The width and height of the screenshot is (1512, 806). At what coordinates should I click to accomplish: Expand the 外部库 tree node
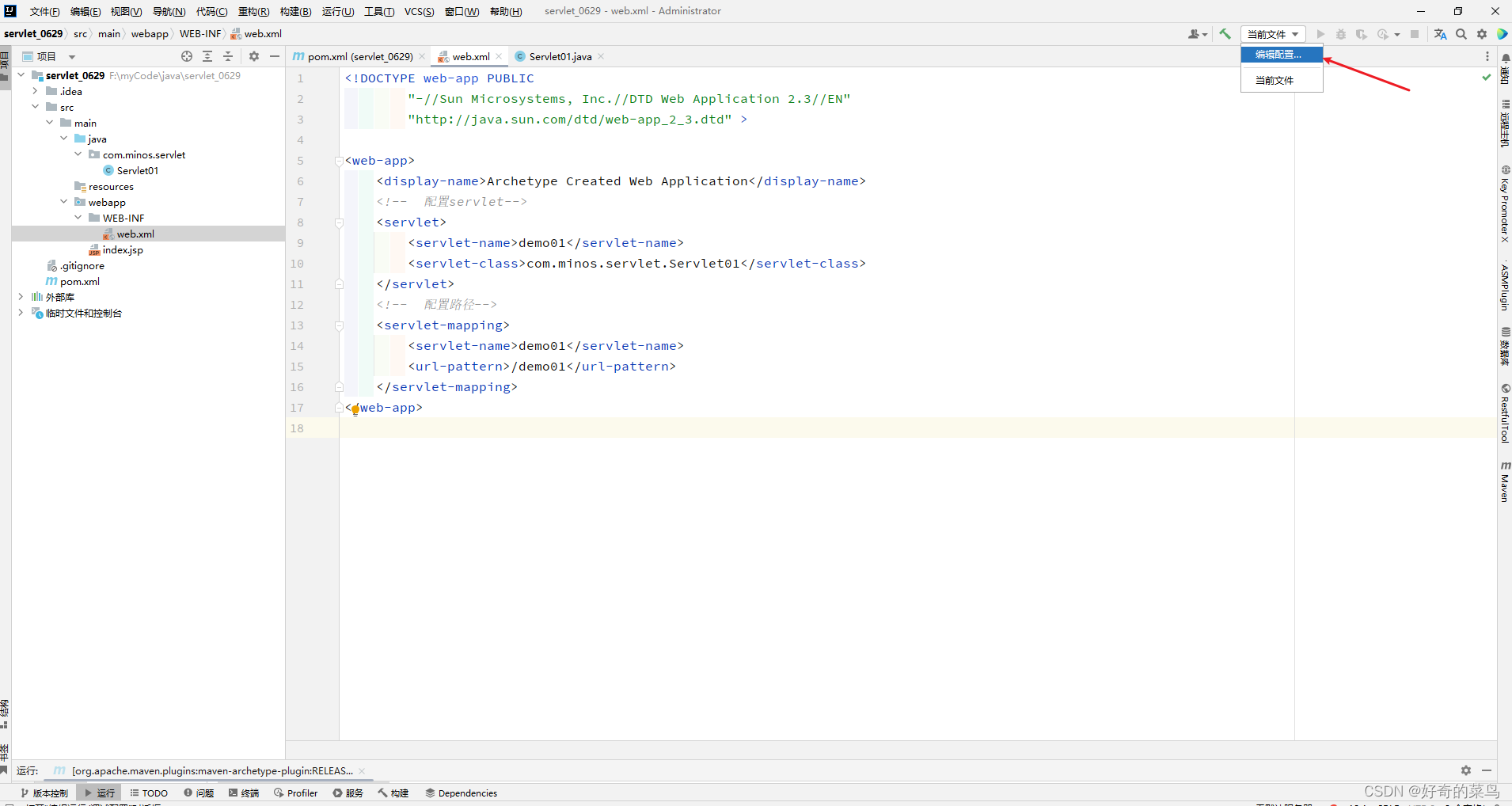[21, 297]
